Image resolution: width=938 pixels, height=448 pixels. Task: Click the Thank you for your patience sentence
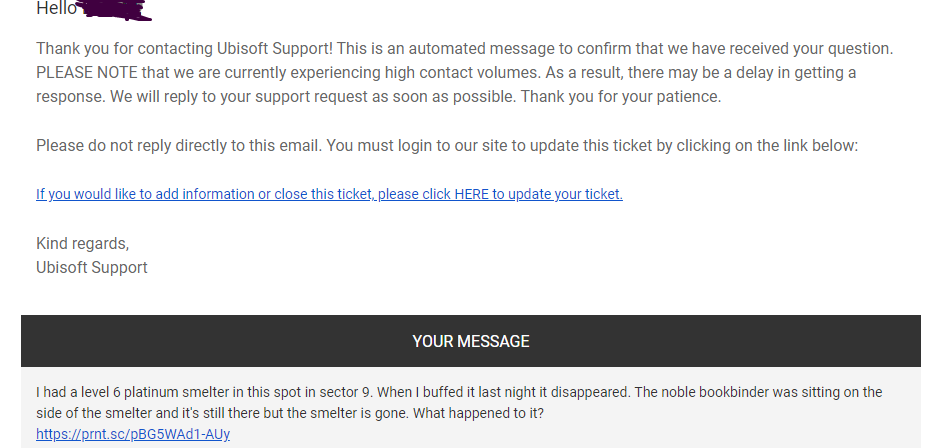621,97
